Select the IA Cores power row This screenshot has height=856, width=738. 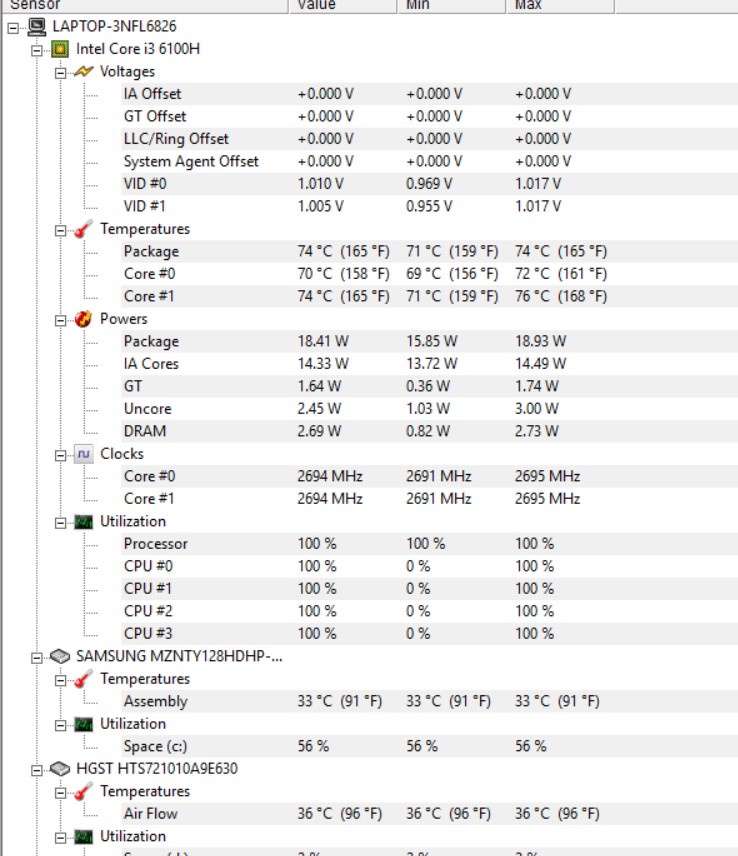tap(151, 364)
